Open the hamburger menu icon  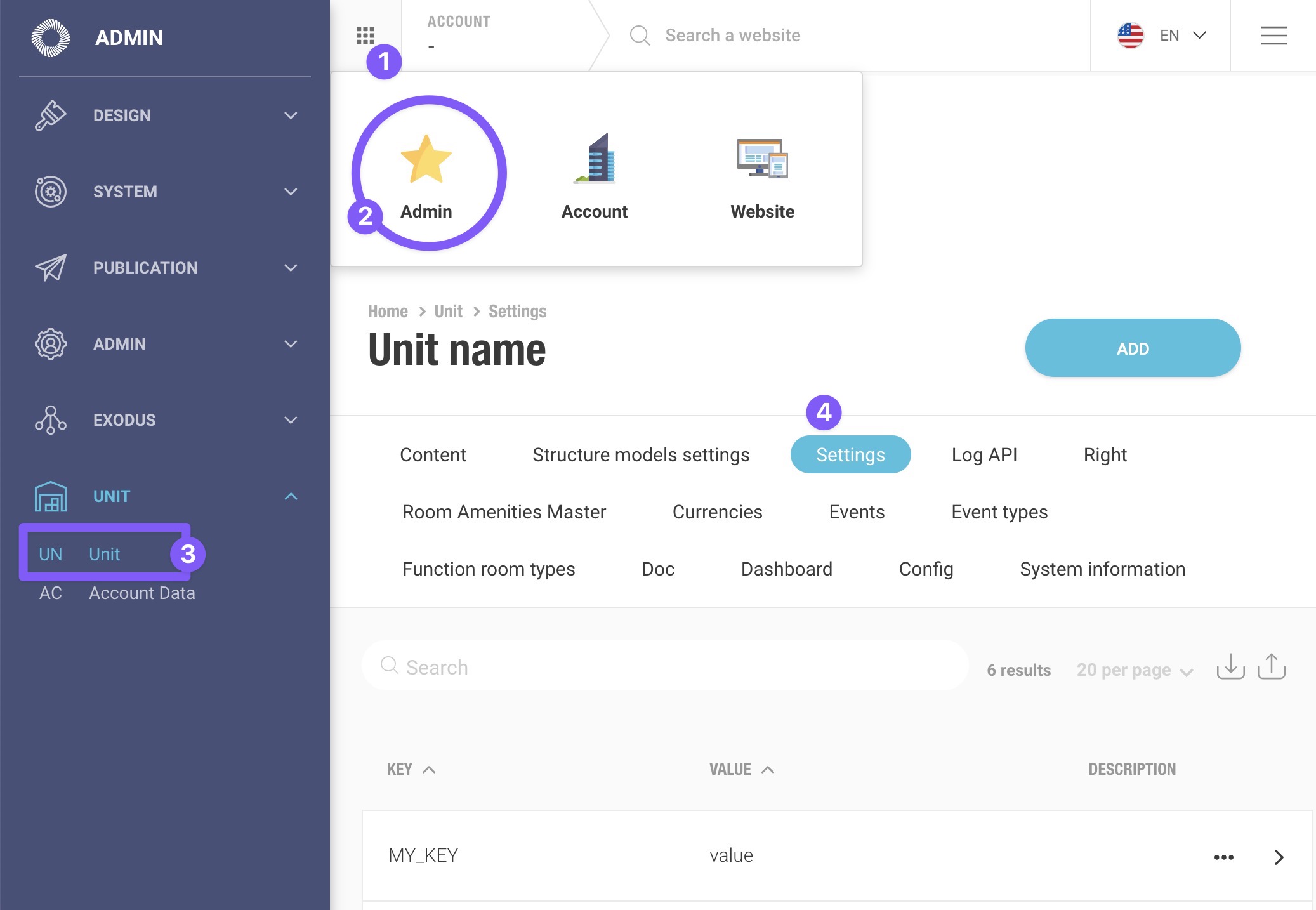click(1273, 36)
